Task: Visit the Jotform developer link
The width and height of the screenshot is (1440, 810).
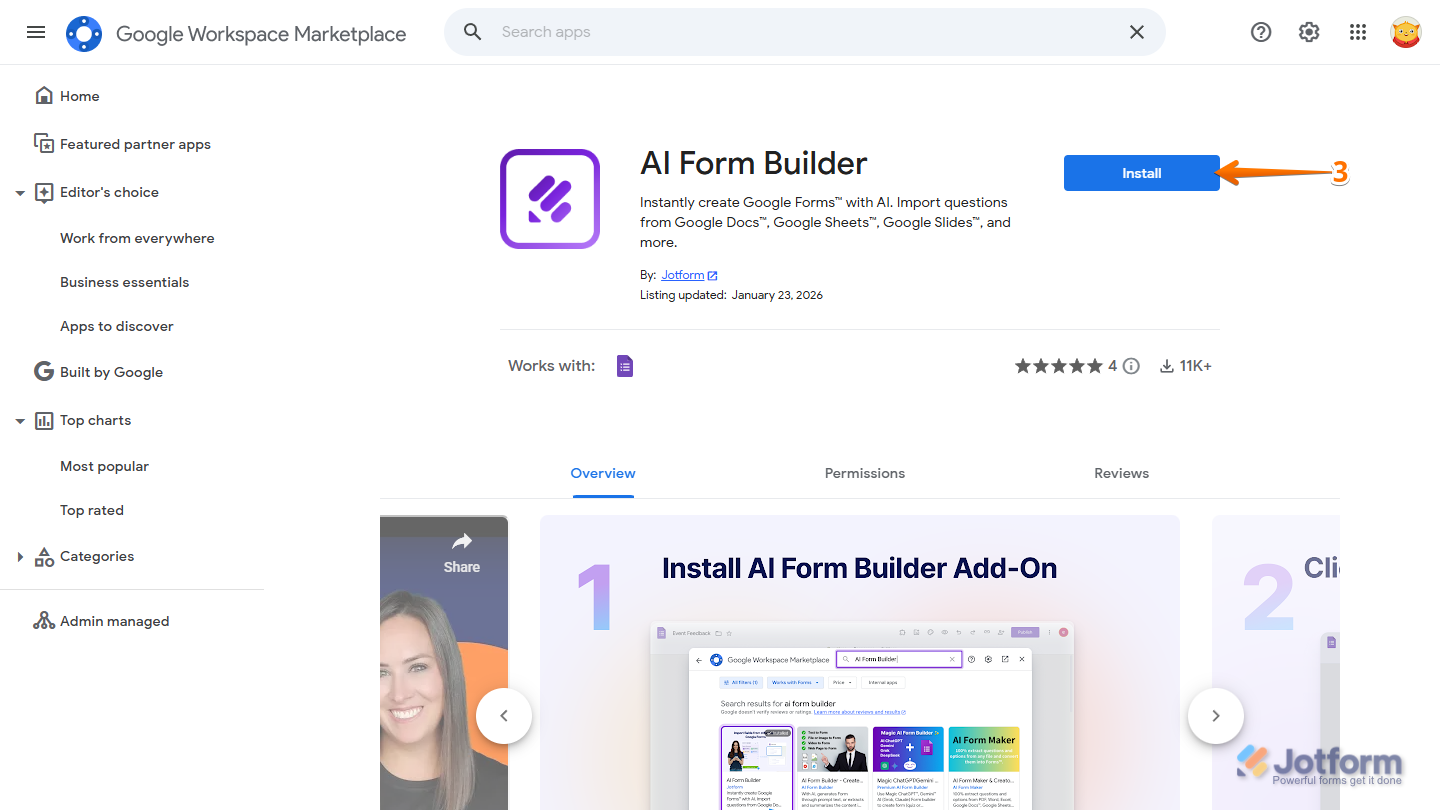Action: (x=683, y=274)
